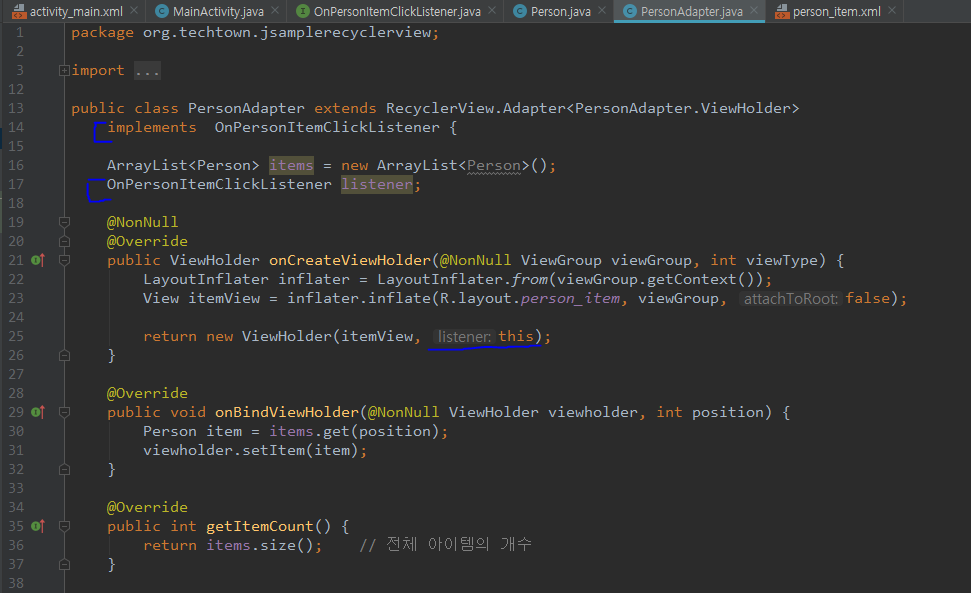Viewport: 971px width, 593px height.
Task: Click the package name org.techtown.jsamplerecyclerview
Action: [x=287, y=32]
